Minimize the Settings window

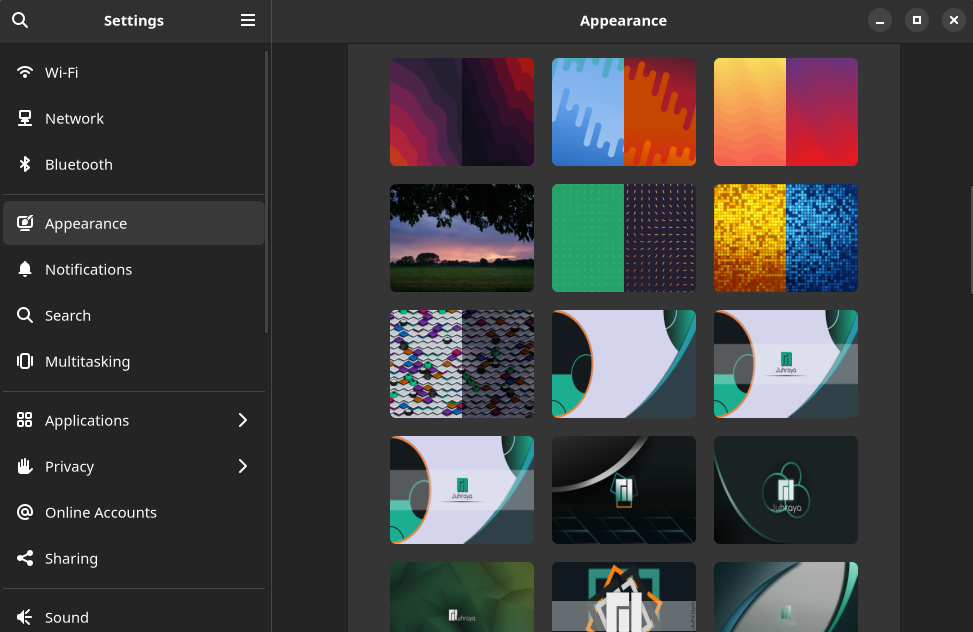[x=879, y=20]
